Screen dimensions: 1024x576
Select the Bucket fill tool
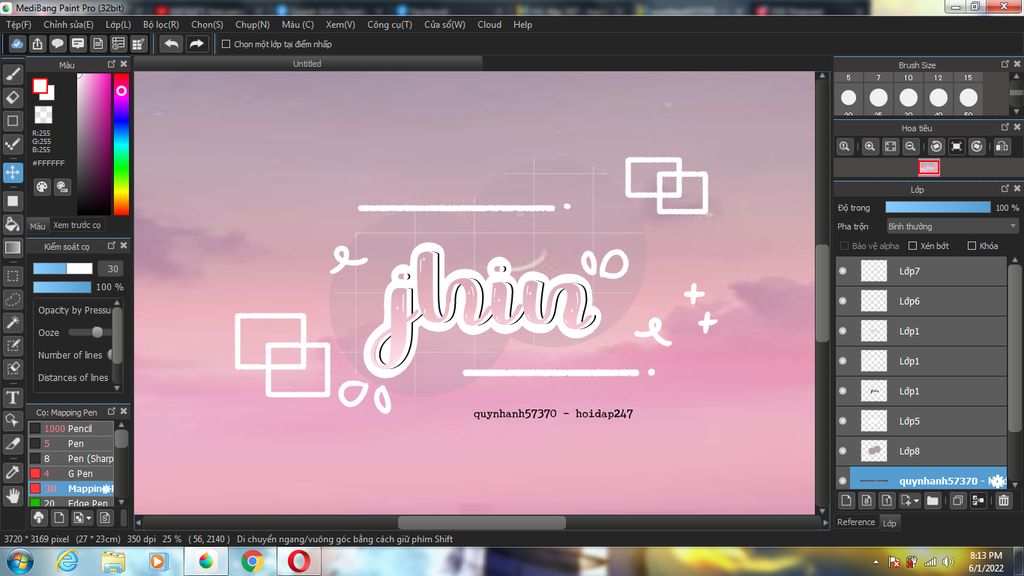click(12, 224)
